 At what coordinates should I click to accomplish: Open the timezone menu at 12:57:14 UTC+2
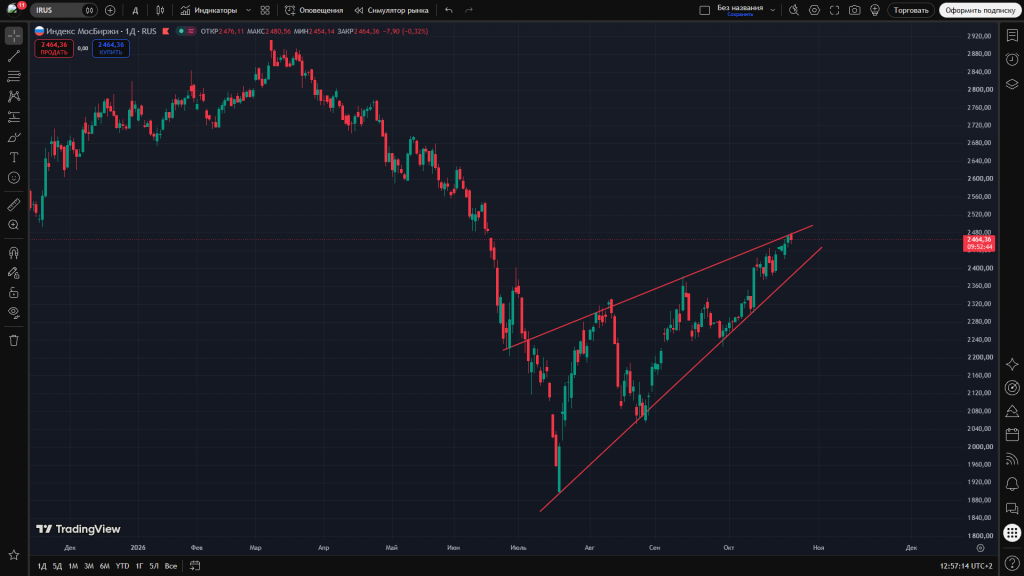966,566
